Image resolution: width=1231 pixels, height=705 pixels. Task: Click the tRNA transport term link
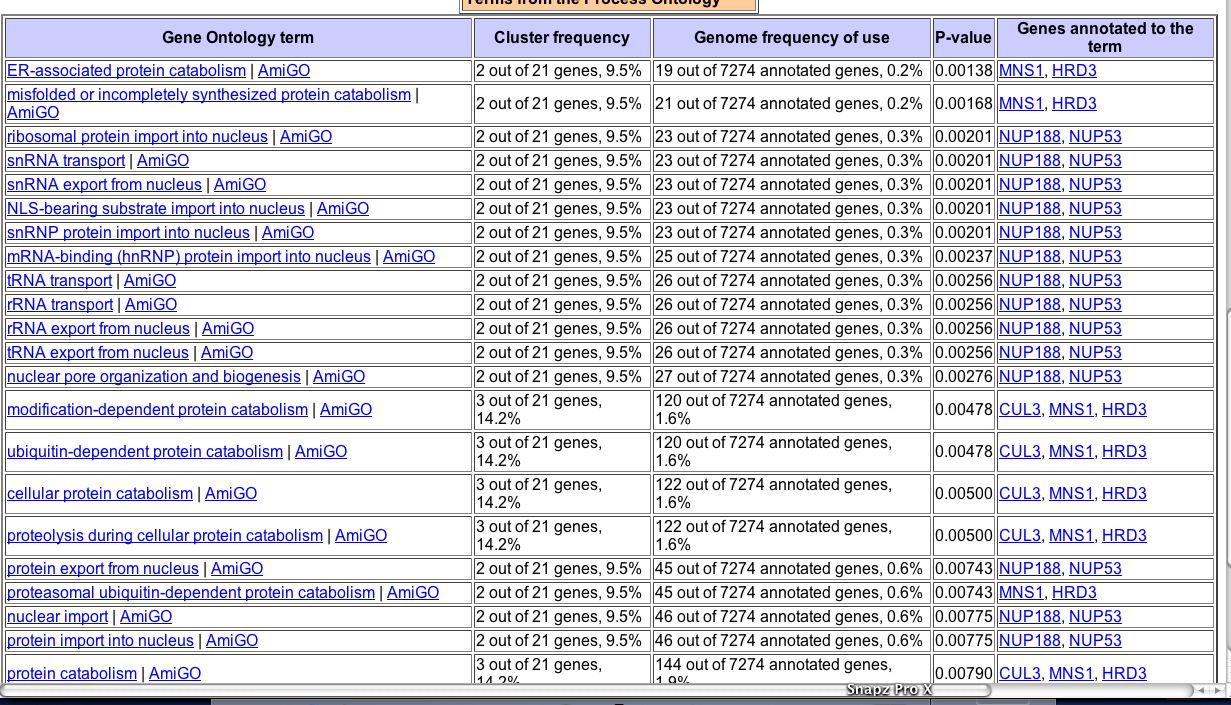[60, 281]
